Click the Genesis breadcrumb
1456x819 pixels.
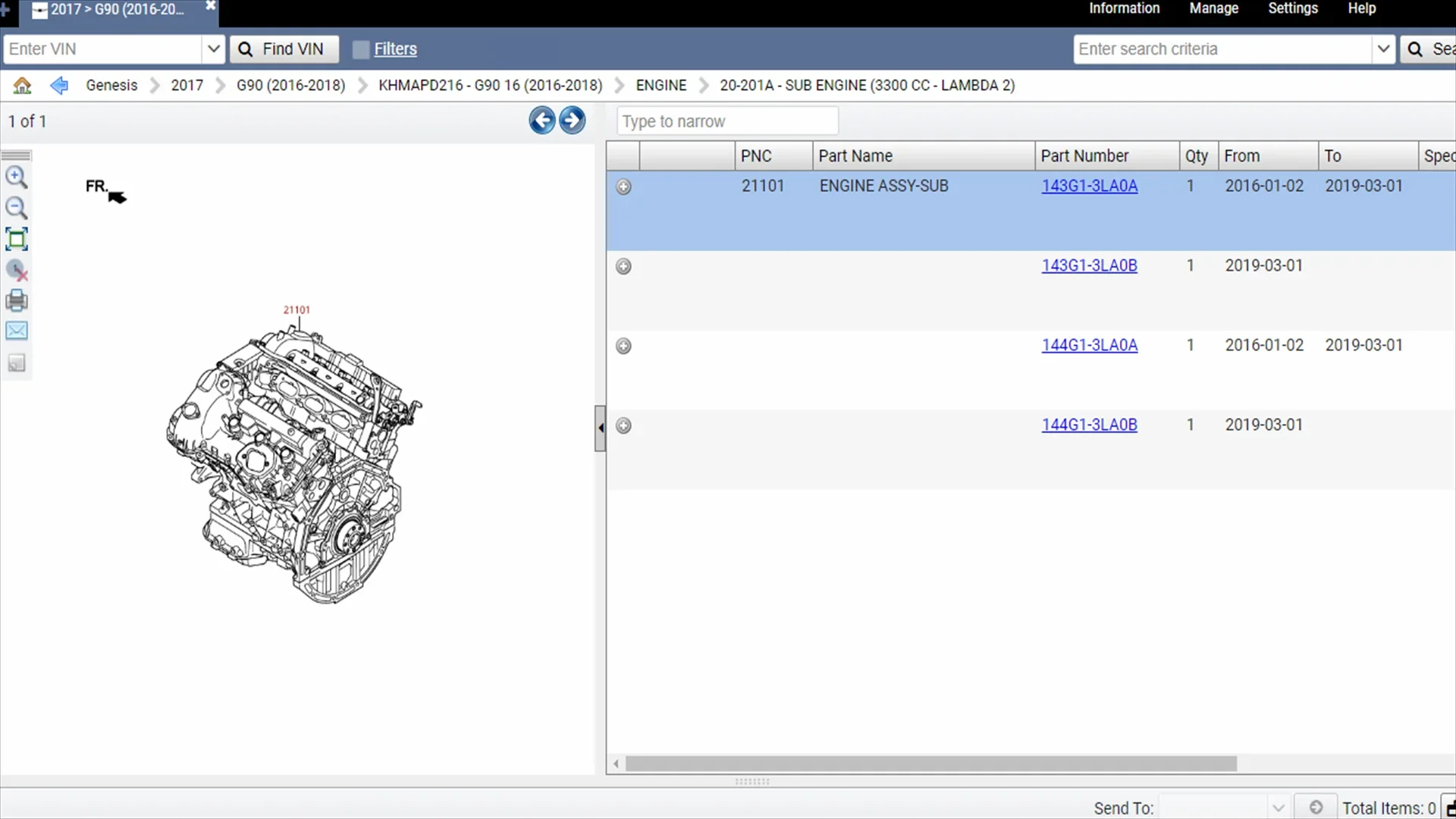tap(111, 86)
